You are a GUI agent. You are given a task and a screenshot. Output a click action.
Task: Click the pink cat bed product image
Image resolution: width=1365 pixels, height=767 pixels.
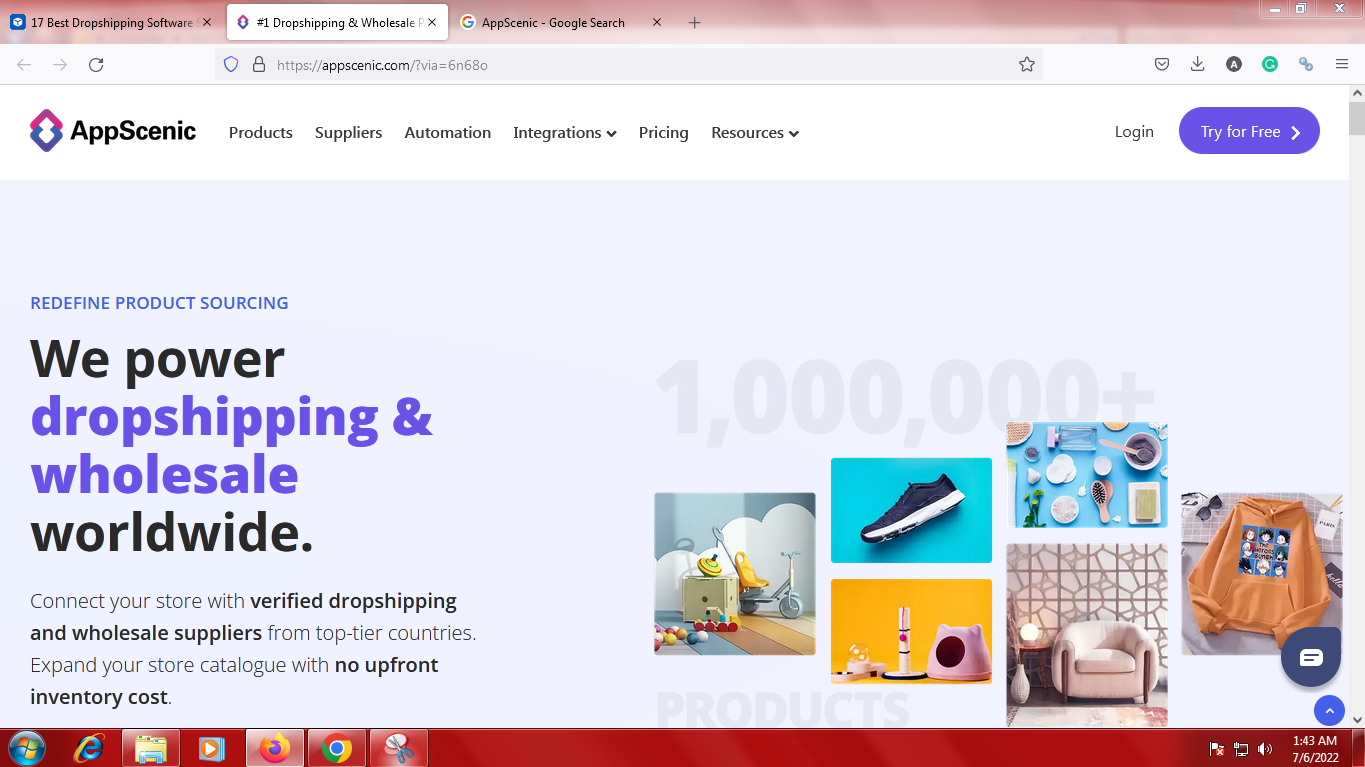911,631
